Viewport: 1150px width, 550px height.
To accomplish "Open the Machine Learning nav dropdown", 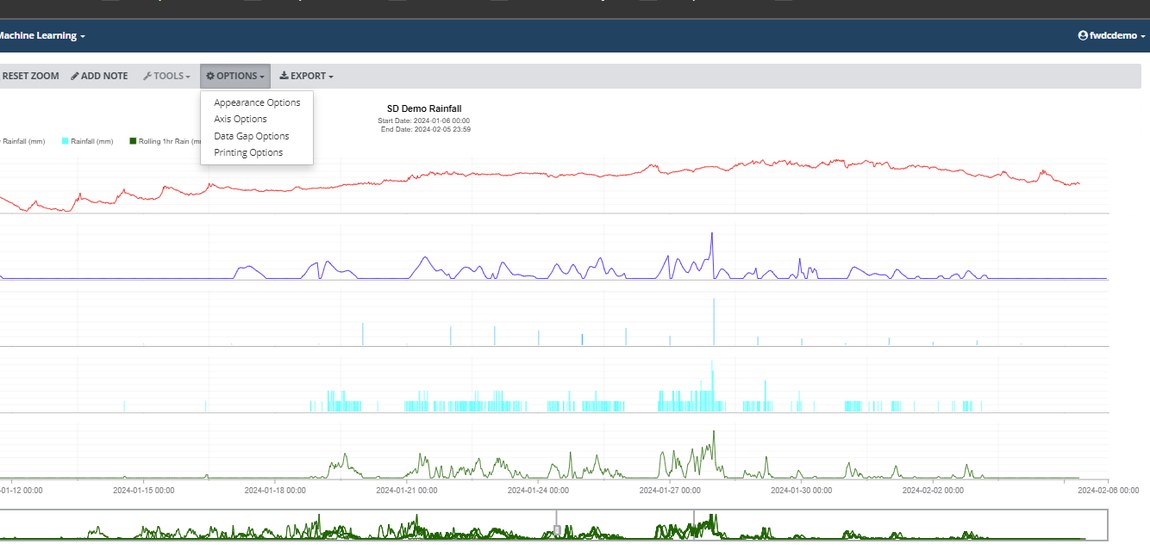I will 43,35.
